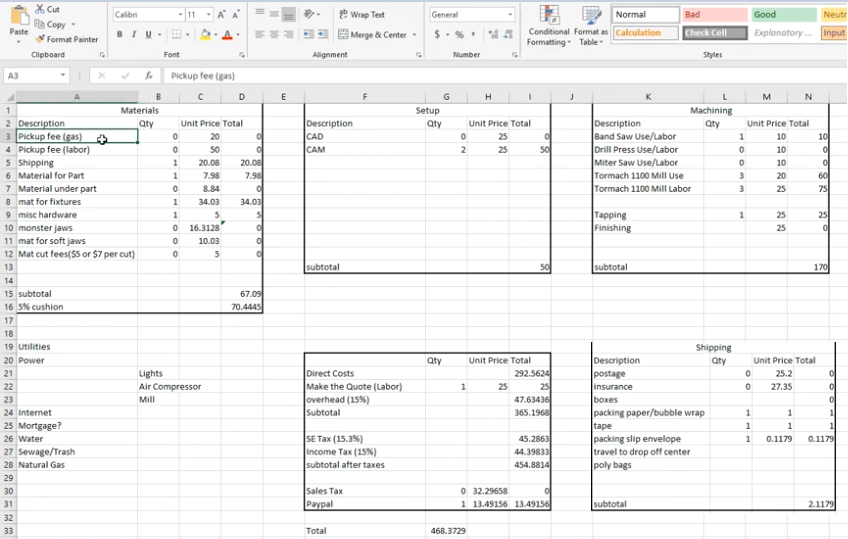Open the Name Box dropdown arrow

63,75
